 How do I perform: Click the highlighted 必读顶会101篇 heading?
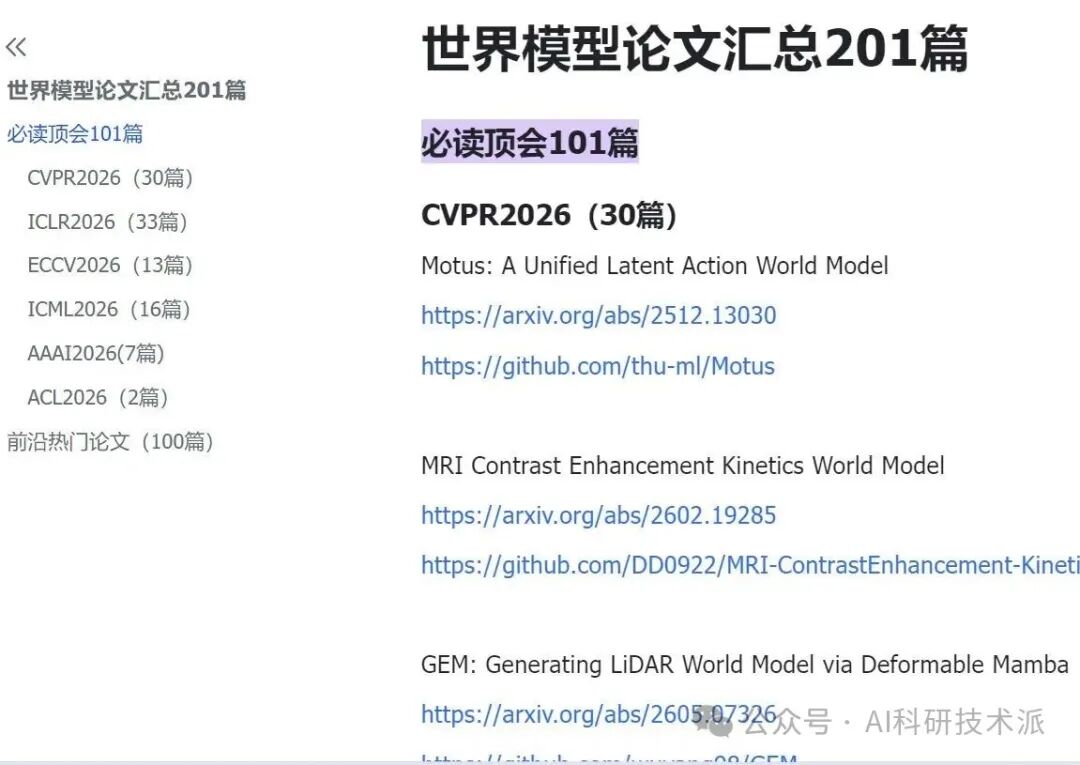pos(530,143)
